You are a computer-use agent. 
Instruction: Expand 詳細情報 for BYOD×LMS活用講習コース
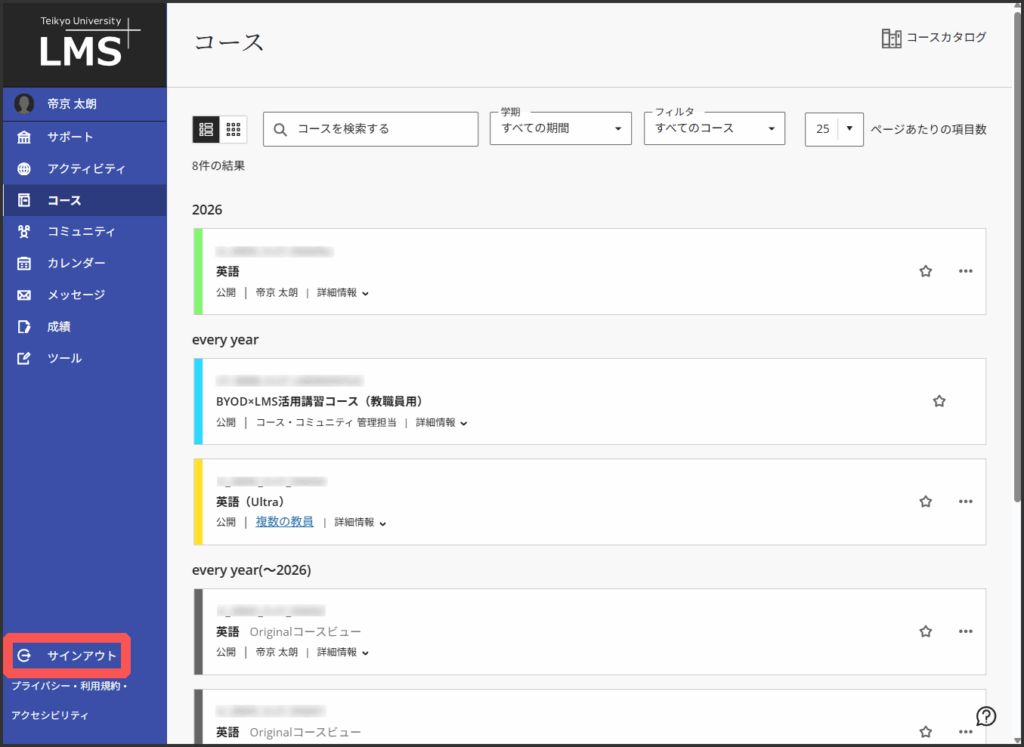click(441, 423)
